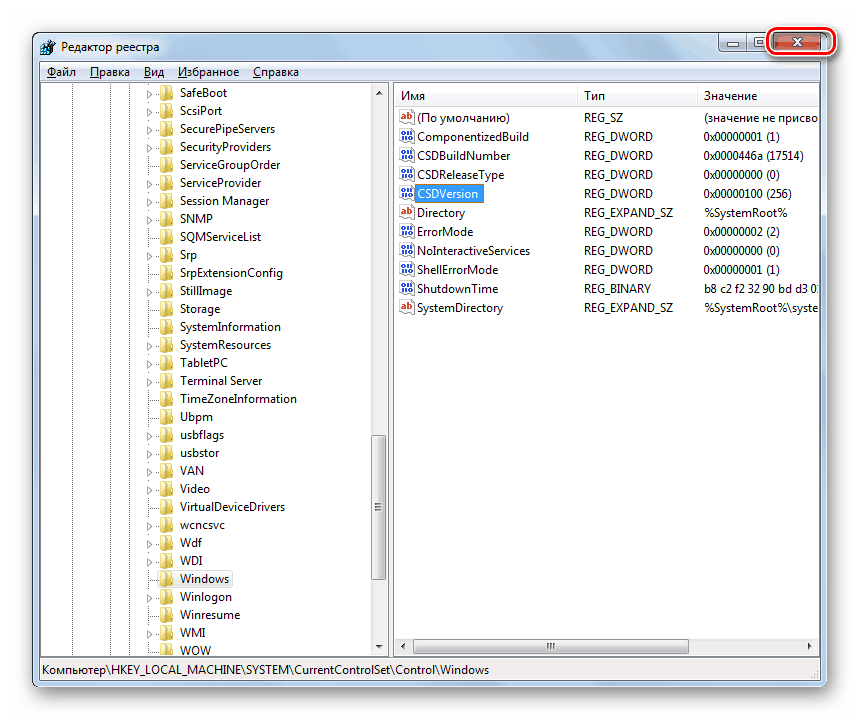Viewport: 860px width, 720px height.
Task: Click the VirtualDeviceDrivers folder icon
Action: [167, 507]
